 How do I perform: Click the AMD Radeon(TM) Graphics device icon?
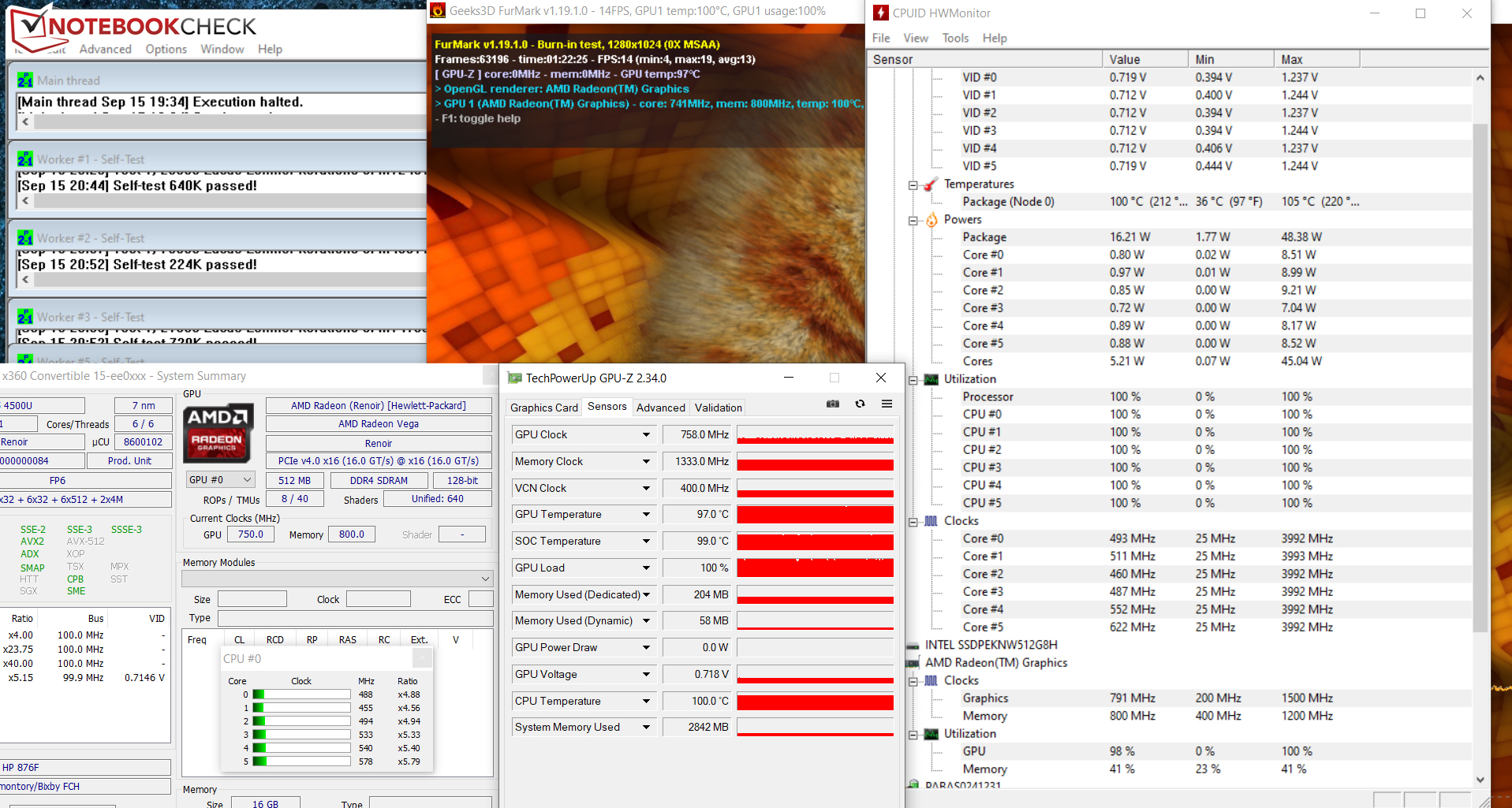913,663
